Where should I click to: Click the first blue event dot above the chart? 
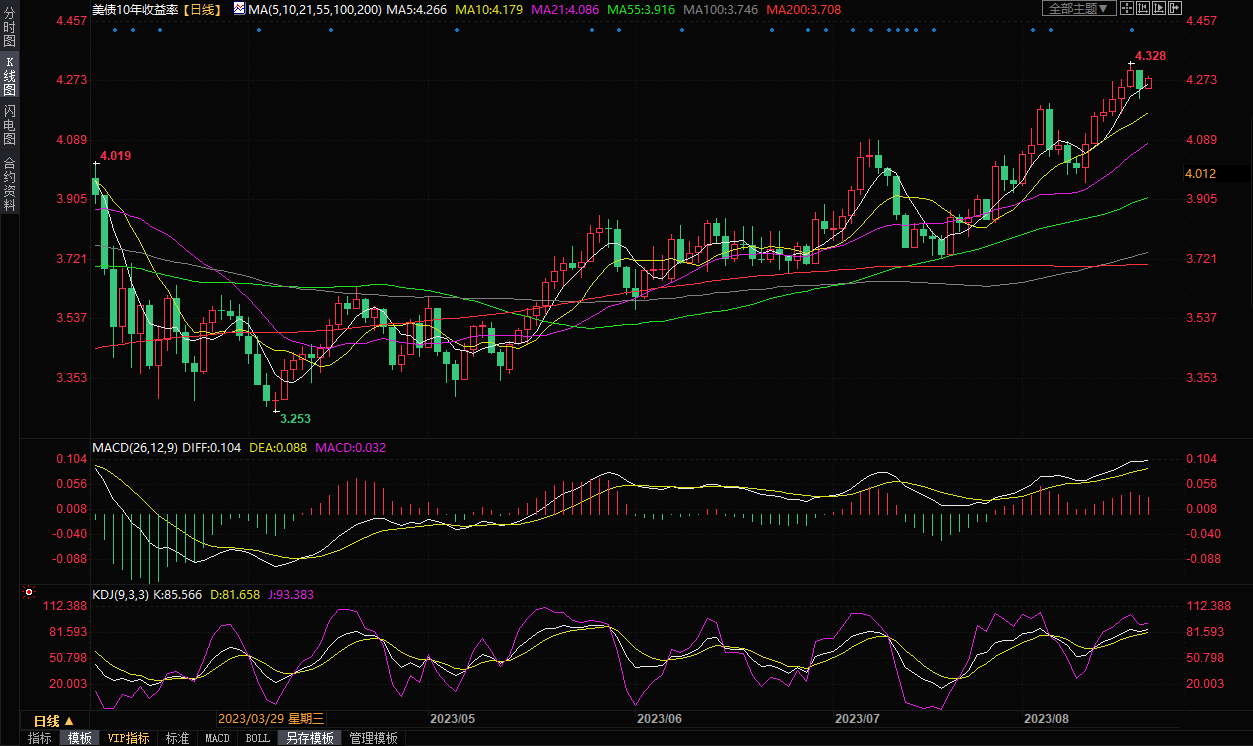(x=115, y=30)
